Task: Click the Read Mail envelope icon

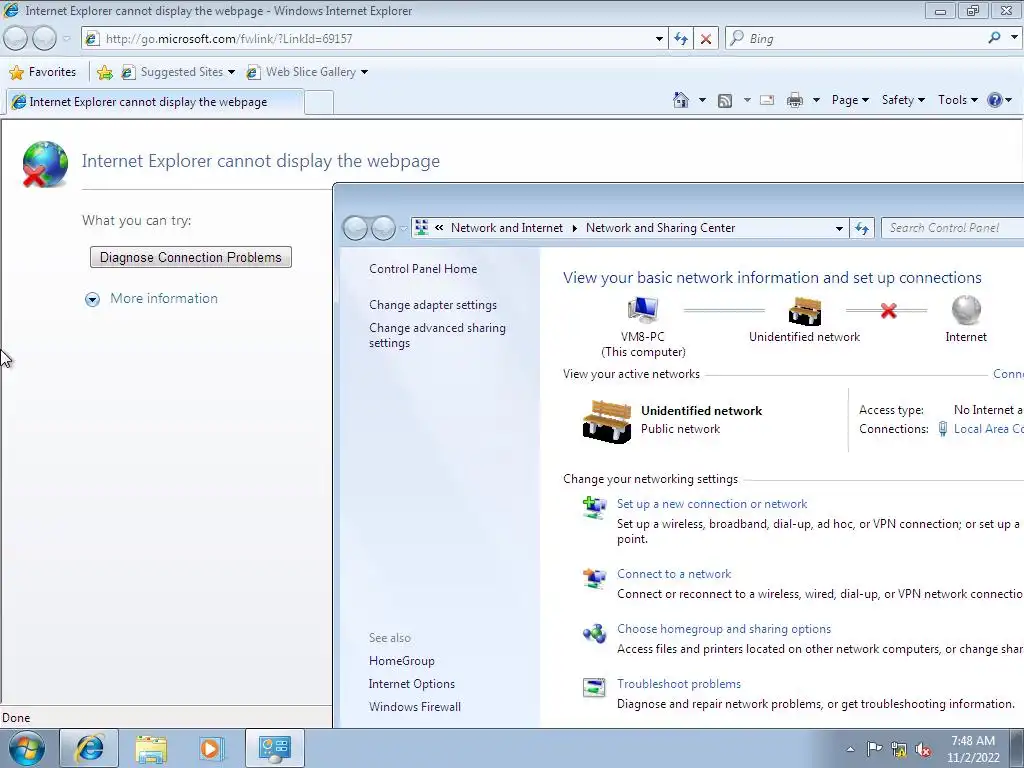Action: [767, 100]
